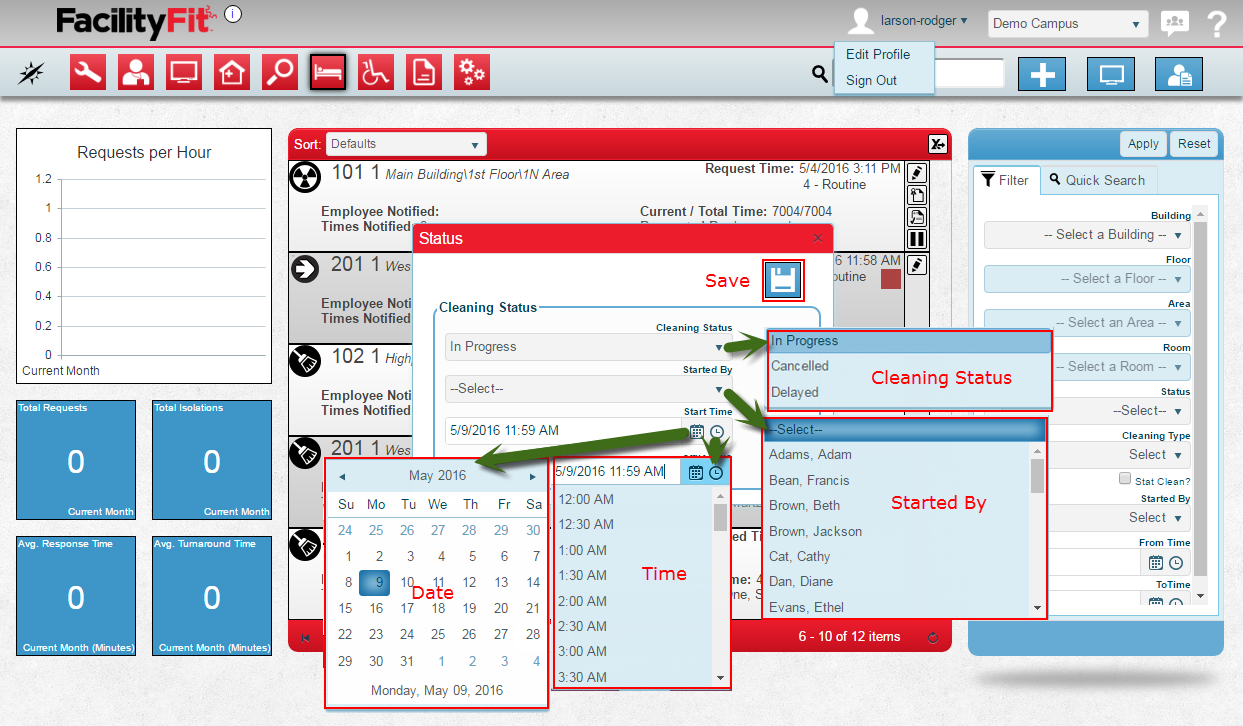This screenshot has width=1243, height=726.
Task: Open the magnifying glass search module icon
Action: click(x=280, y=72)
